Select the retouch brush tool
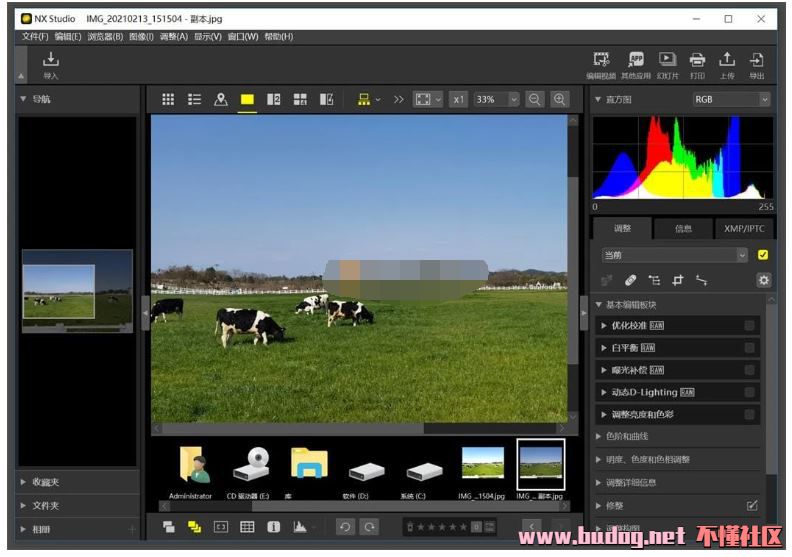792x557 pixels. point(630,280)
